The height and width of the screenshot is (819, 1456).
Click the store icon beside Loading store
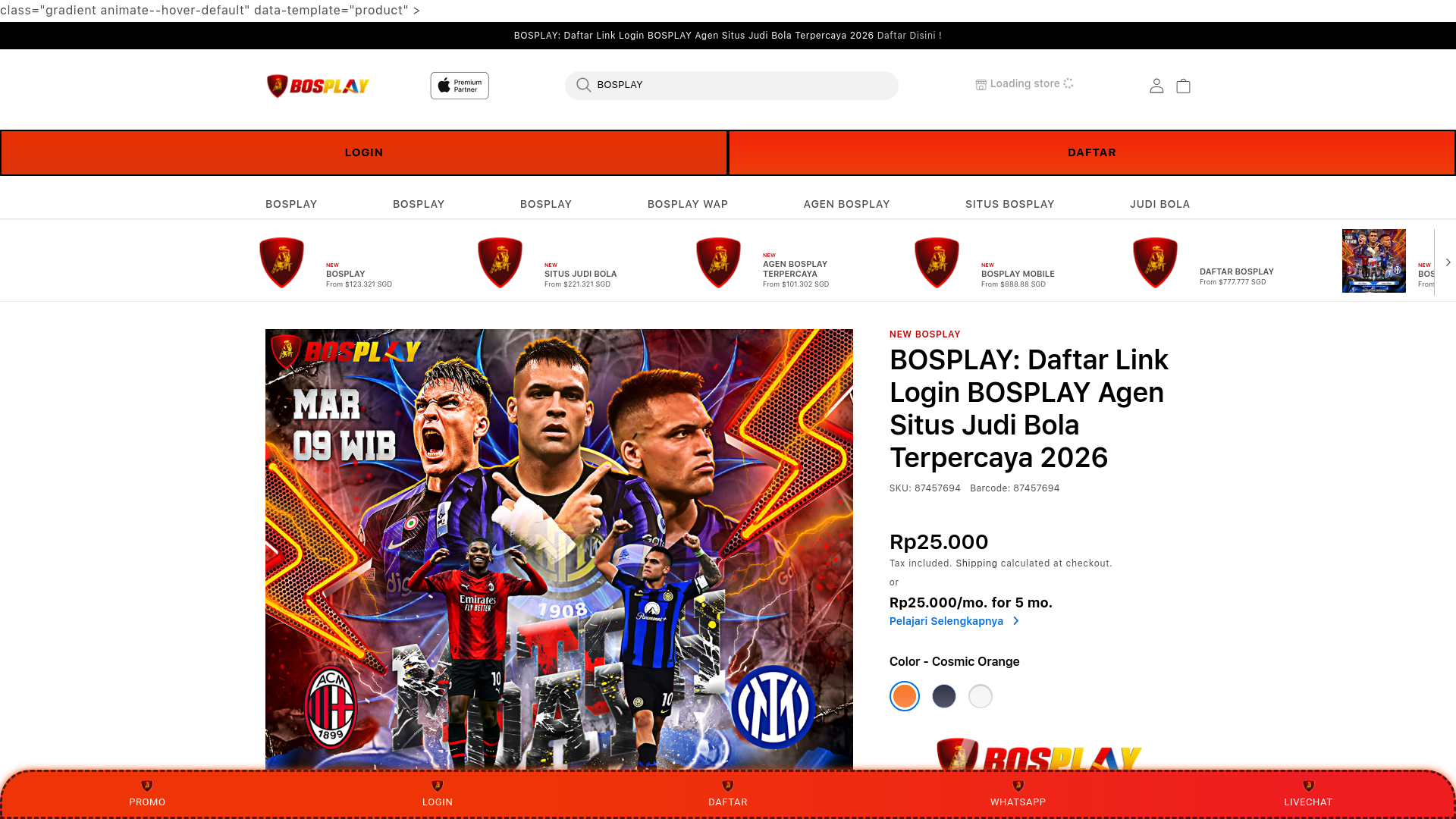(981, 84)
